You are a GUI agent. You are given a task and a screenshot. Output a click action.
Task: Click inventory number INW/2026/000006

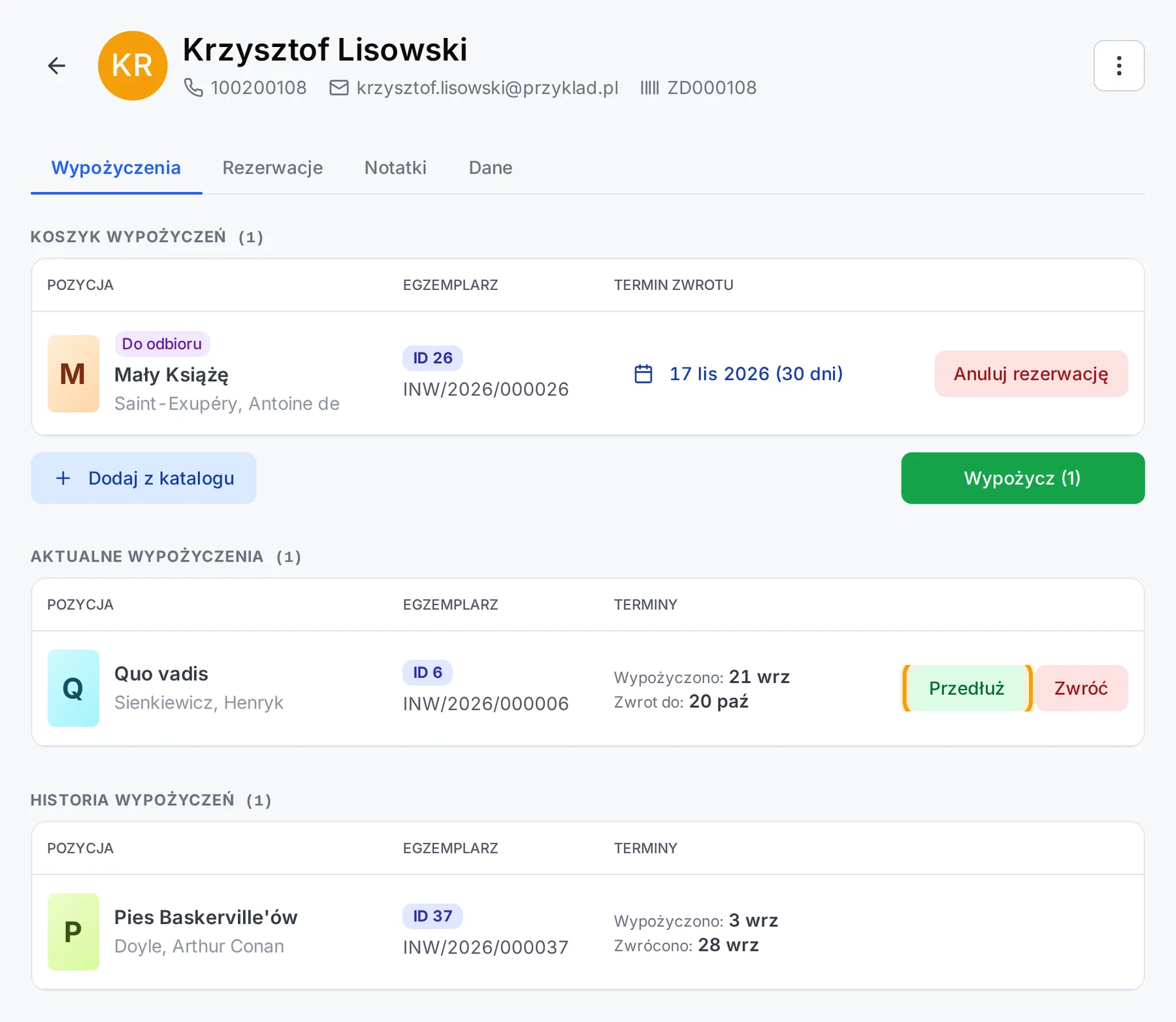486,703
